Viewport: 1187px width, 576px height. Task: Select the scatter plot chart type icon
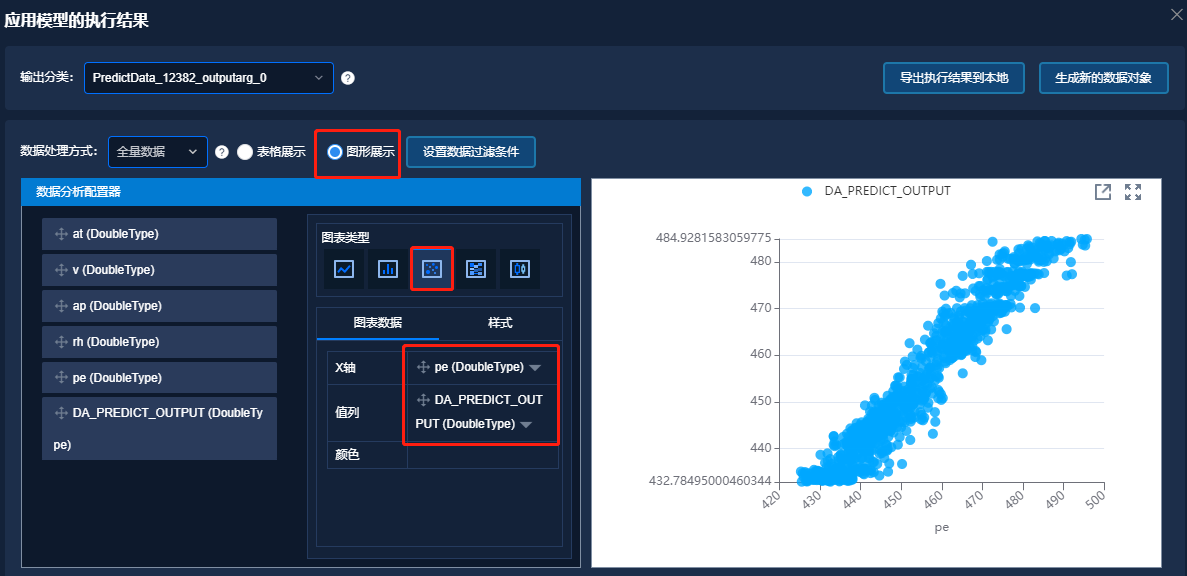(432, 269)
